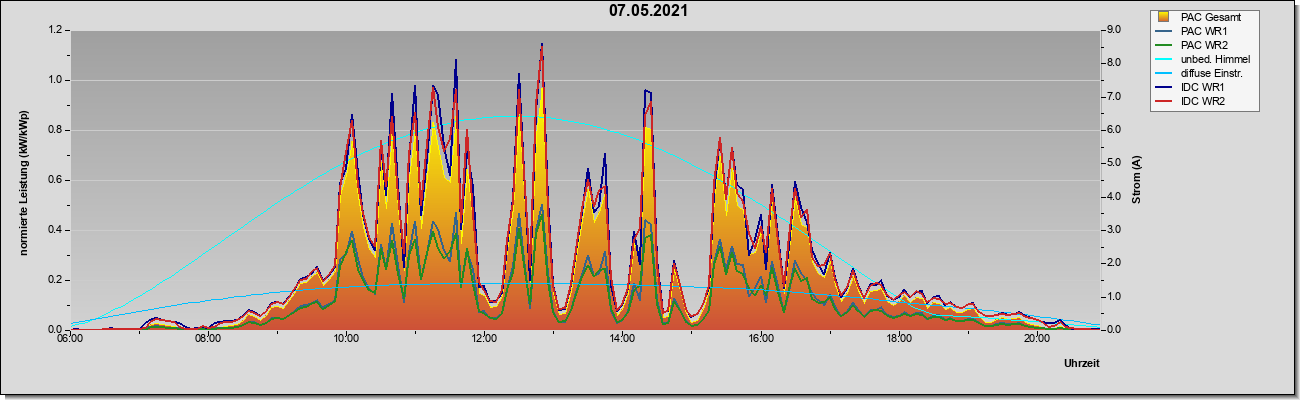Click the 10:00 time axis label

coord(346,338)
